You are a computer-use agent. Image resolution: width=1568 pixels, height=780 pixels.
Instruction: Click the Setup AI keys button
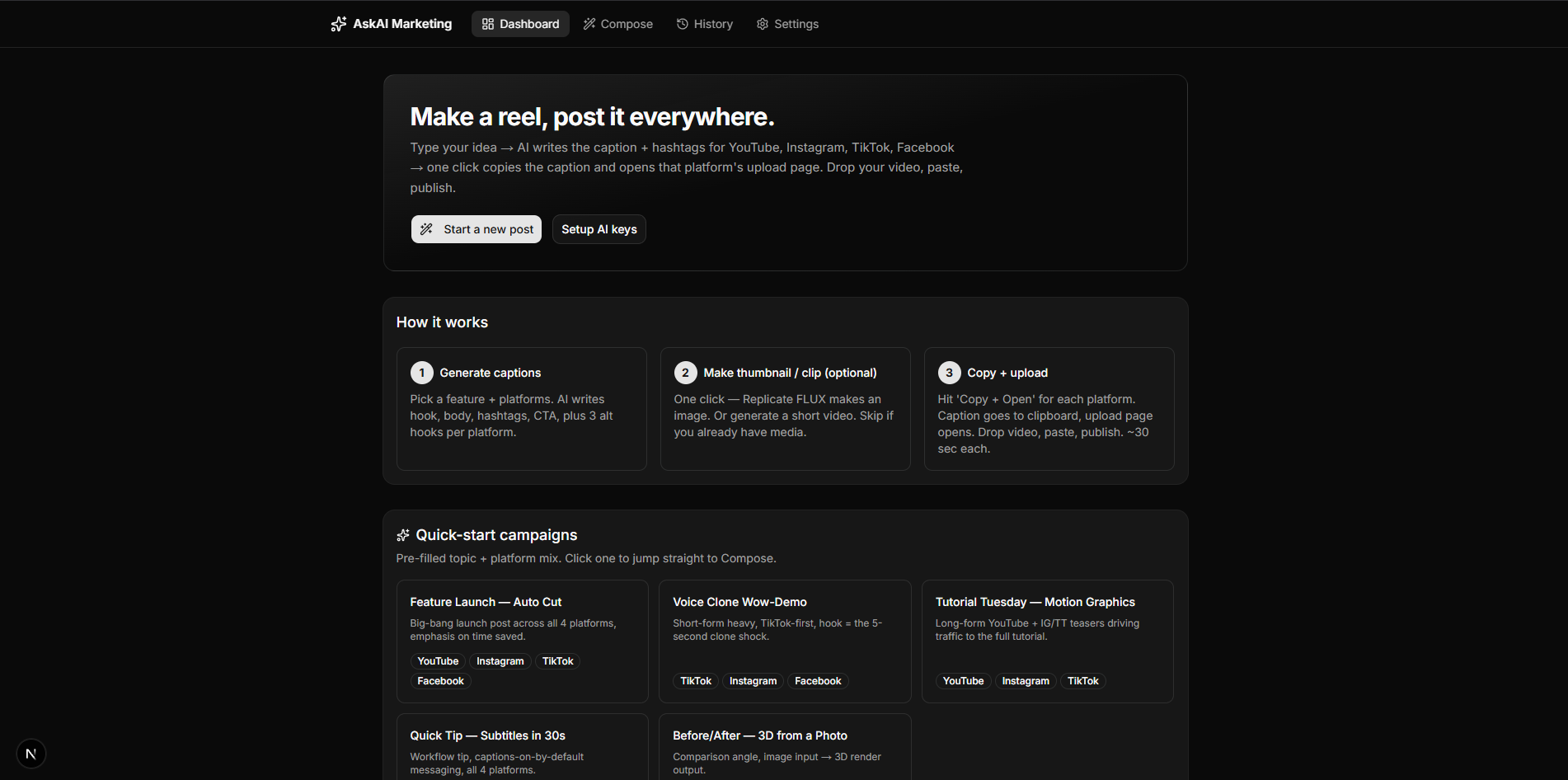tap(599, 229)
